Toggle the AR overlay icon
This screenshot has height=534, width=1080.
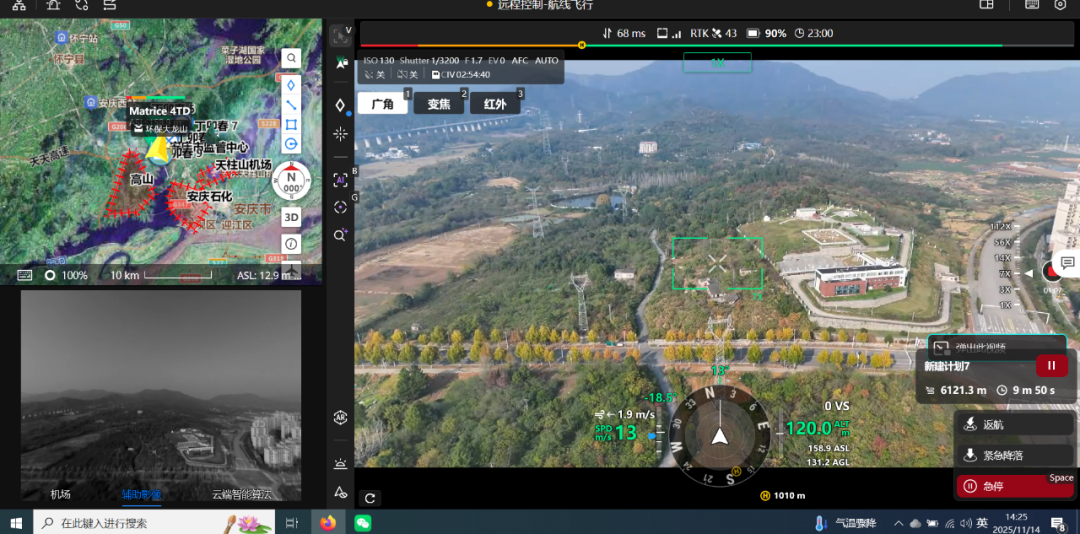[x=340, y=417]
